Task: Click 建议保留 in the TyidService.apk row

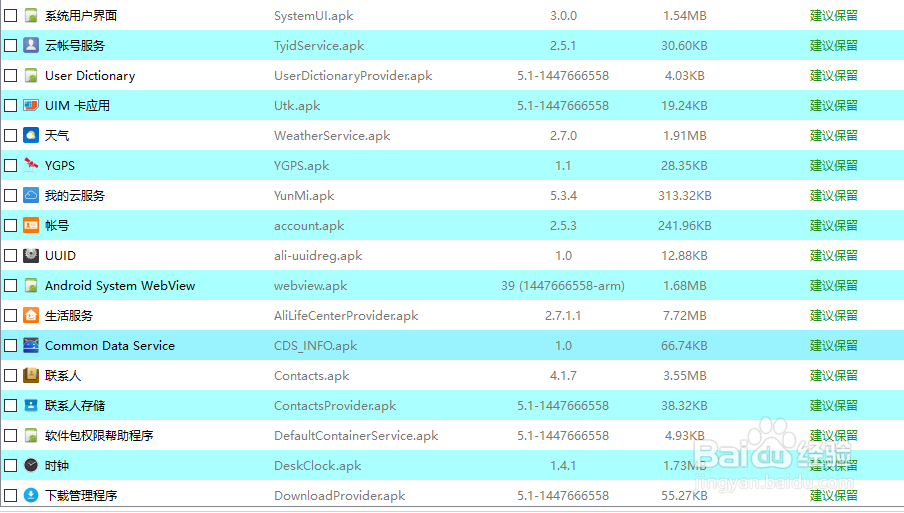Action: [x=834, y=46]
